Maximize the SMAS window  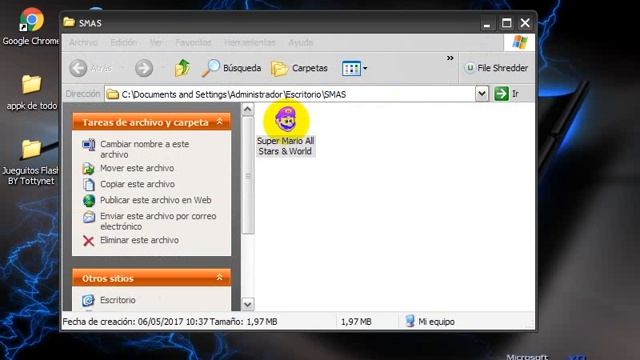tap(506, 23)
